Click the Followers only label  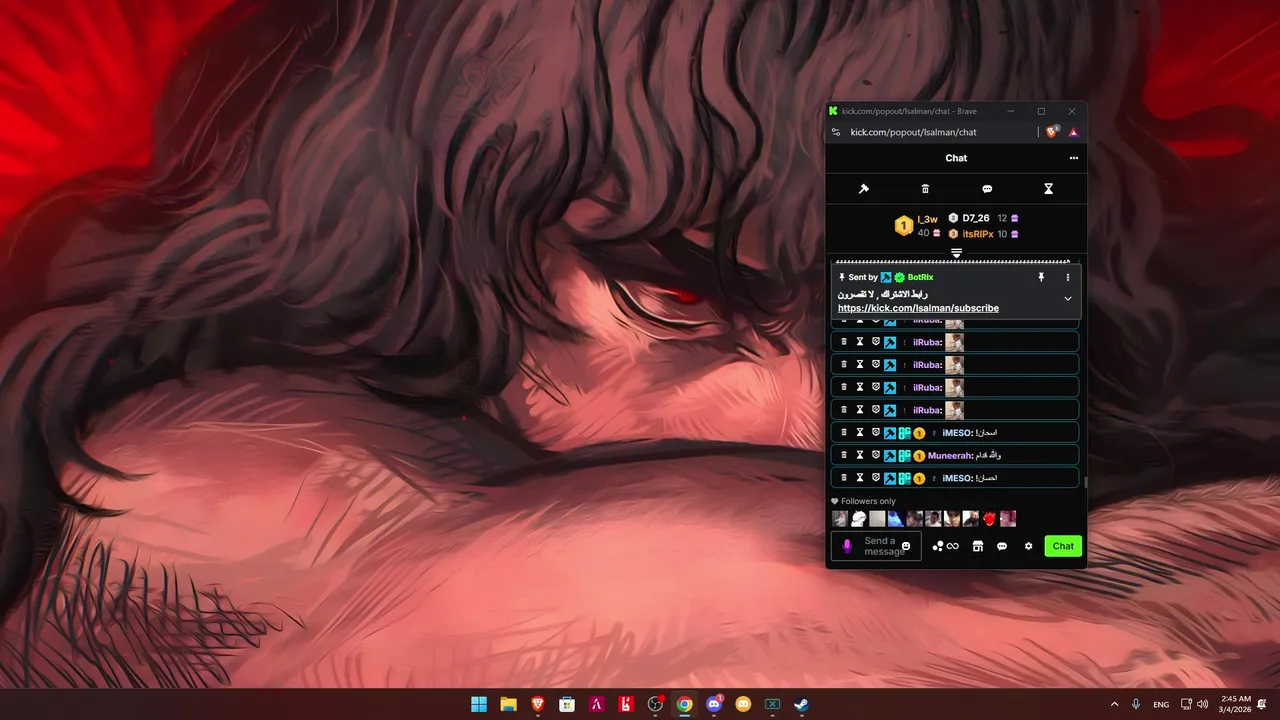[x=868, y=502]
